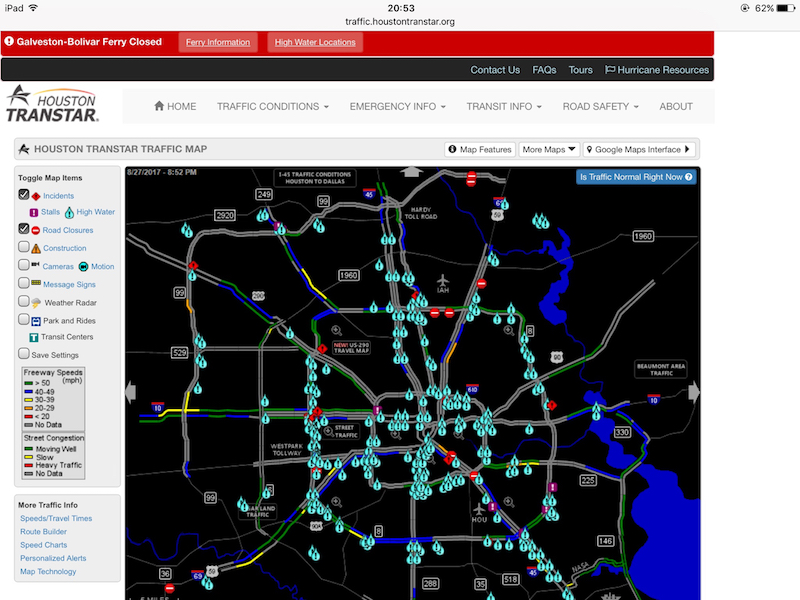Click the Message Signs icon
This screenshot has height=600, width=800.
coord(36,283)
